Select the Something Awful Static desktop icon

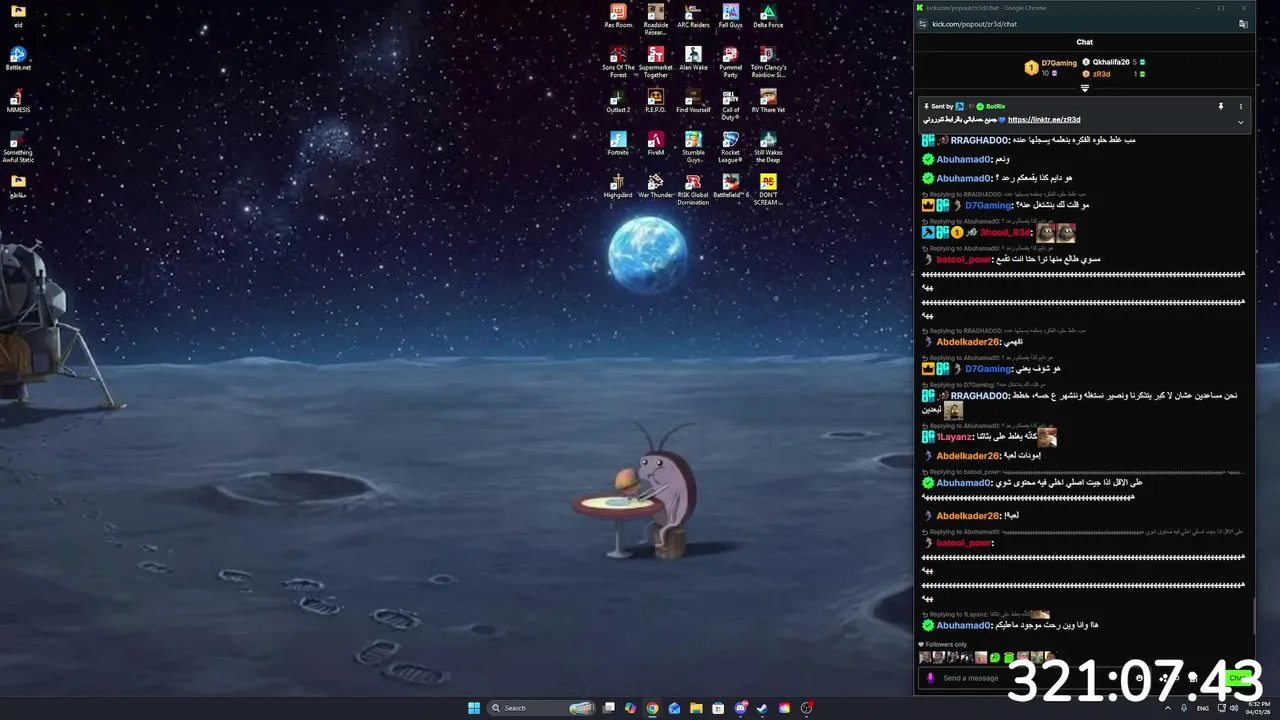click(18, 147)
